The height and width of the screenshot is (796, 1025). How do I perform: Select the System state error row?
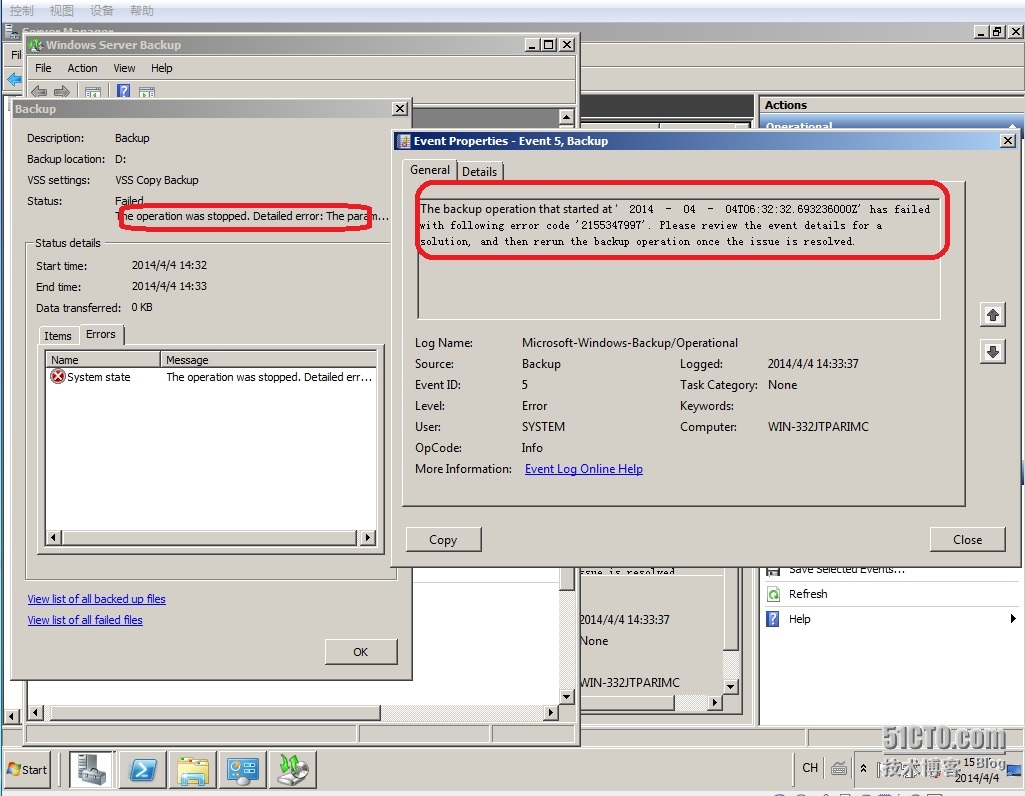pos(211,377)
